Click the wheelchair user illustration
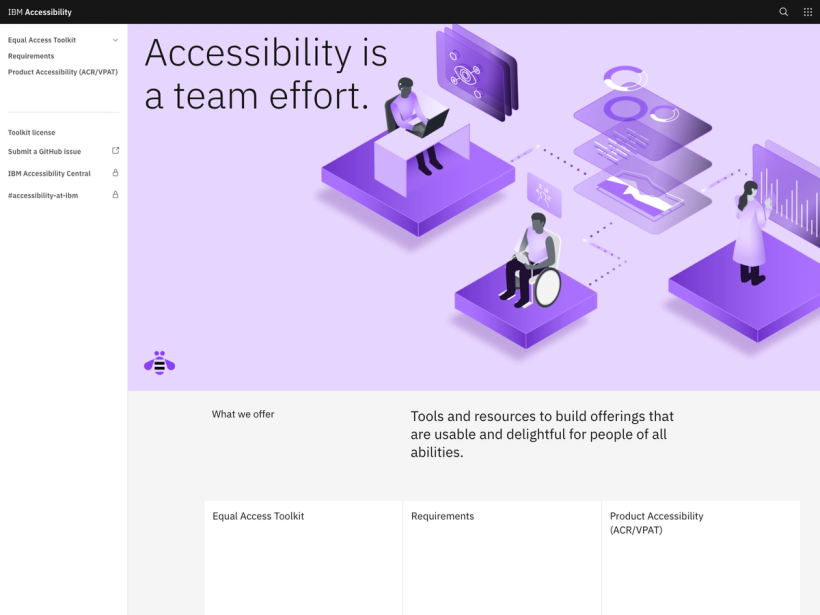Image resolution: width=820 pixels, height=615 pixels. [x=530, y=260]
